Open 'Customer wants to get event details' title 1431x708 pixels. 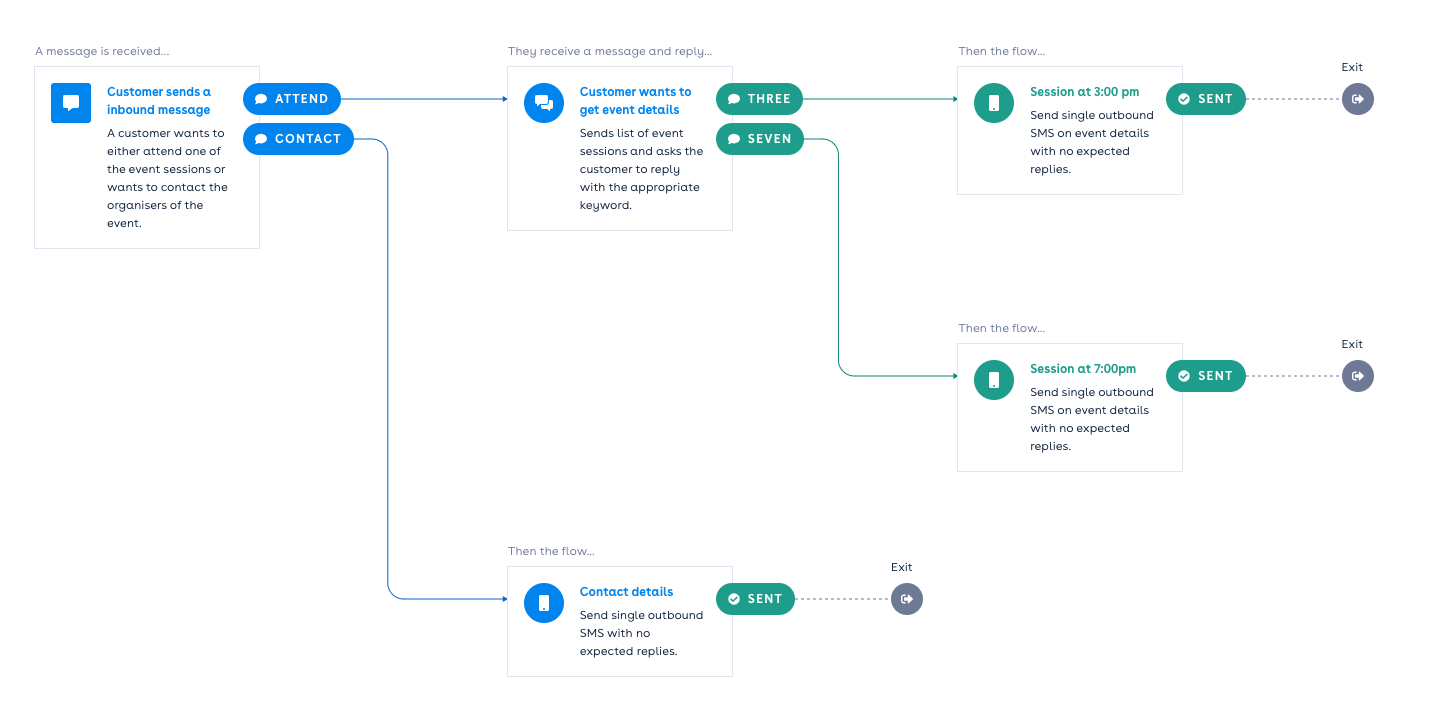(635, 101)
